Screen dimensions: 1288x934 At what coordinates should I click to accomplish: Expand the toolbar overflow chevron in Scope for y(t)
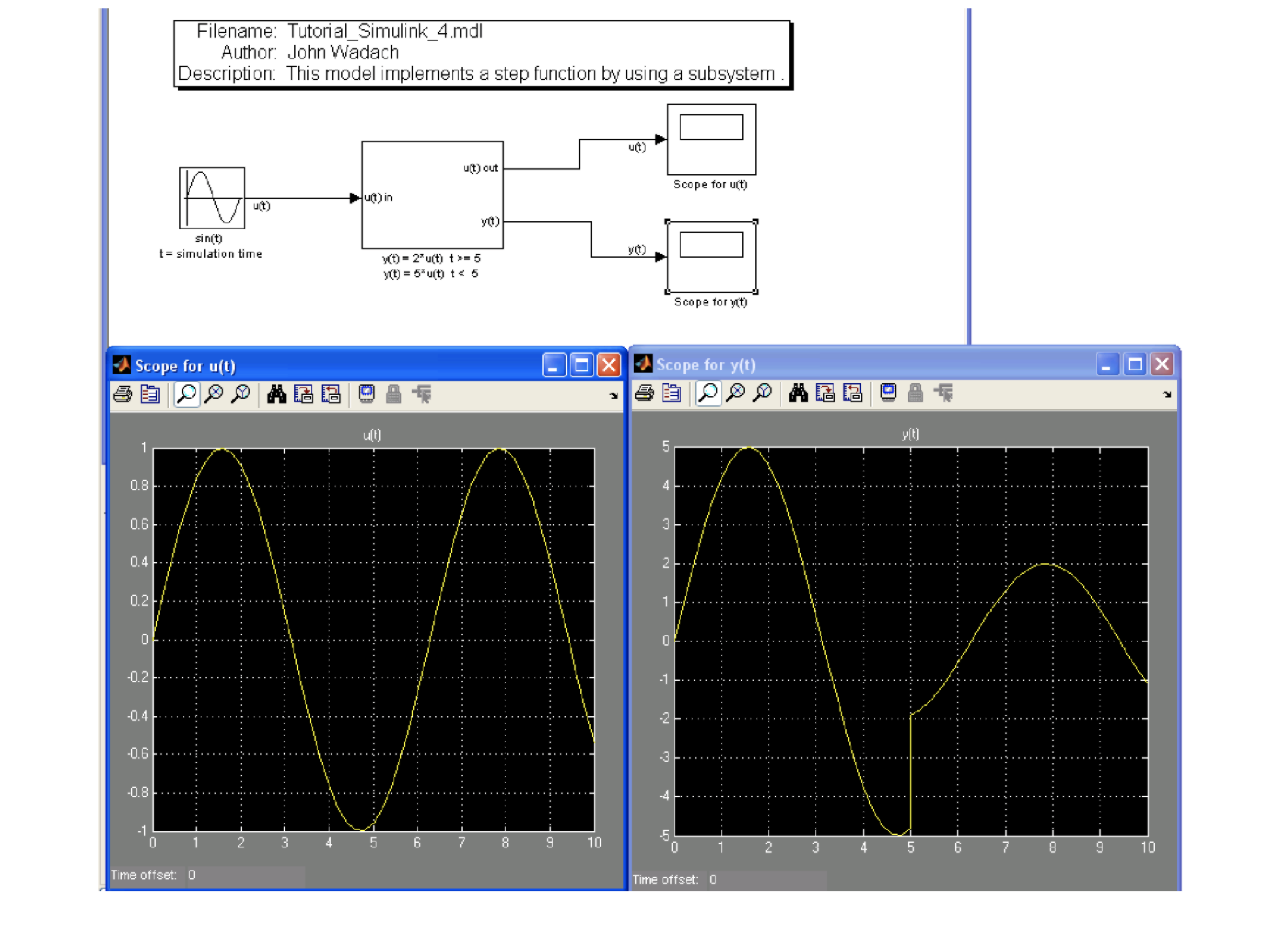point(1167,394)
